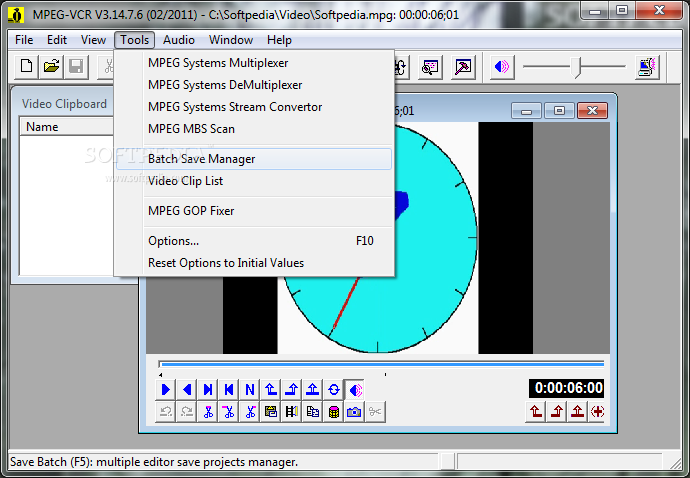Toggle the loop playback icon
690x478 pixels.
pos(334,390)
